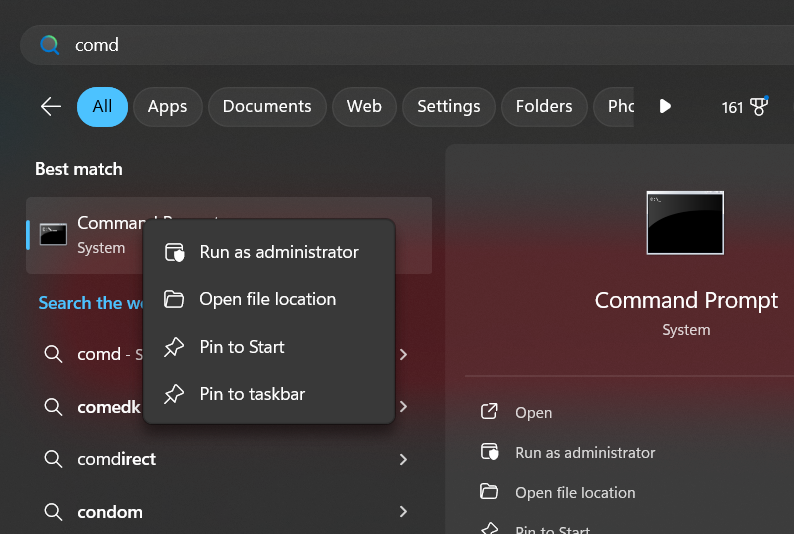Open the rewards trophy icon showing 161
The image size is (794, 534).
[x=758, y=106]
